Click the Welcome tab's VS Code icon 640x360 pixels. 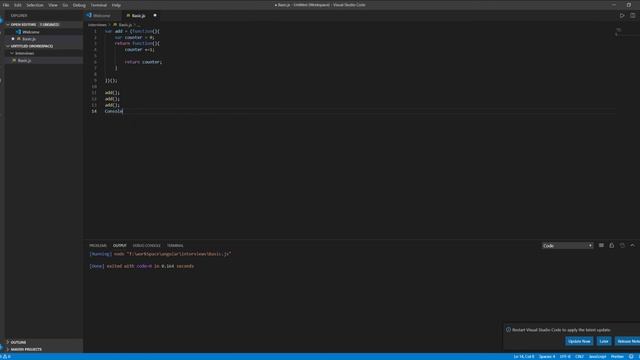89,16
